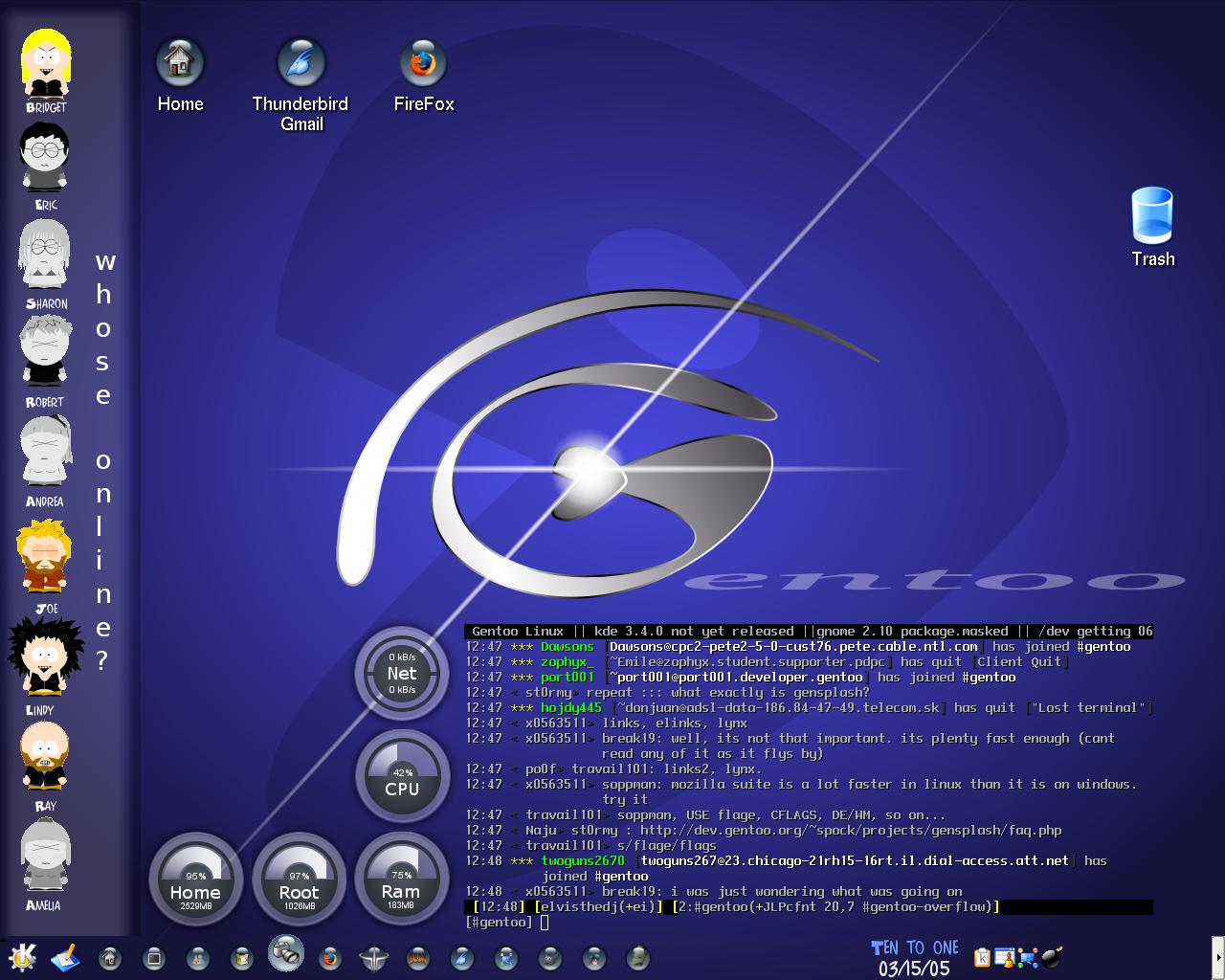Click Robert's greyed-out avatar
Screen dimensions: 1225x980
[x=44, y=351]
